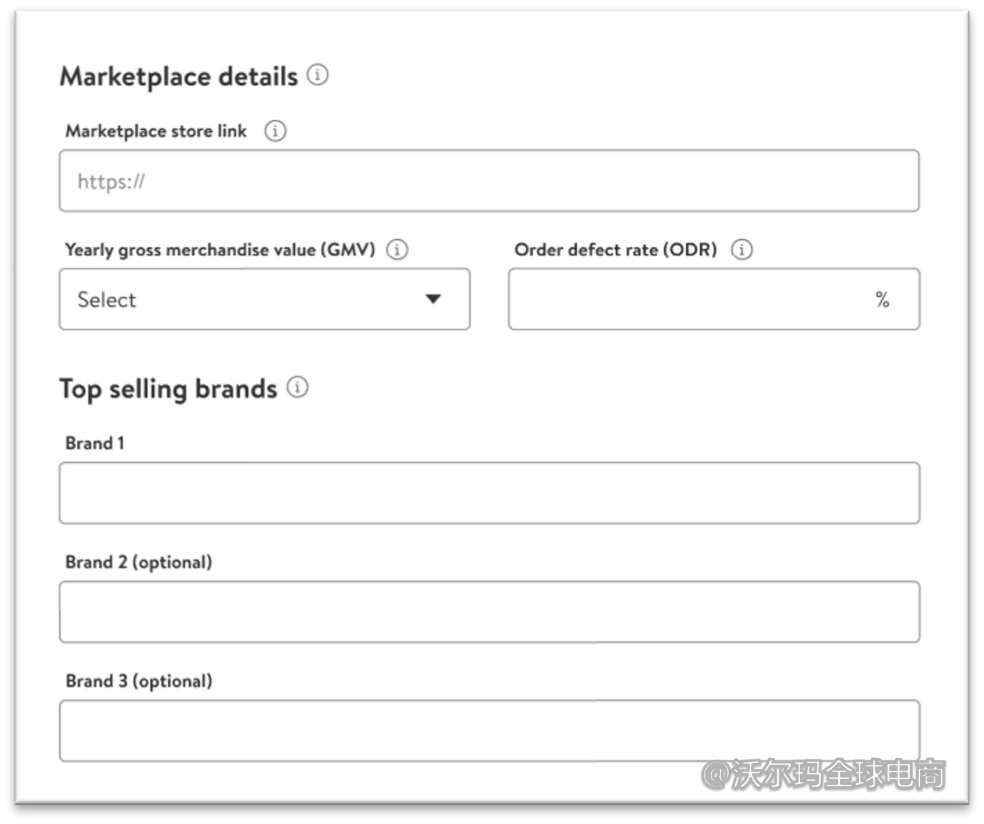
Task: Focus the Brand 3 optional input field
Action: tap(490, 730)
